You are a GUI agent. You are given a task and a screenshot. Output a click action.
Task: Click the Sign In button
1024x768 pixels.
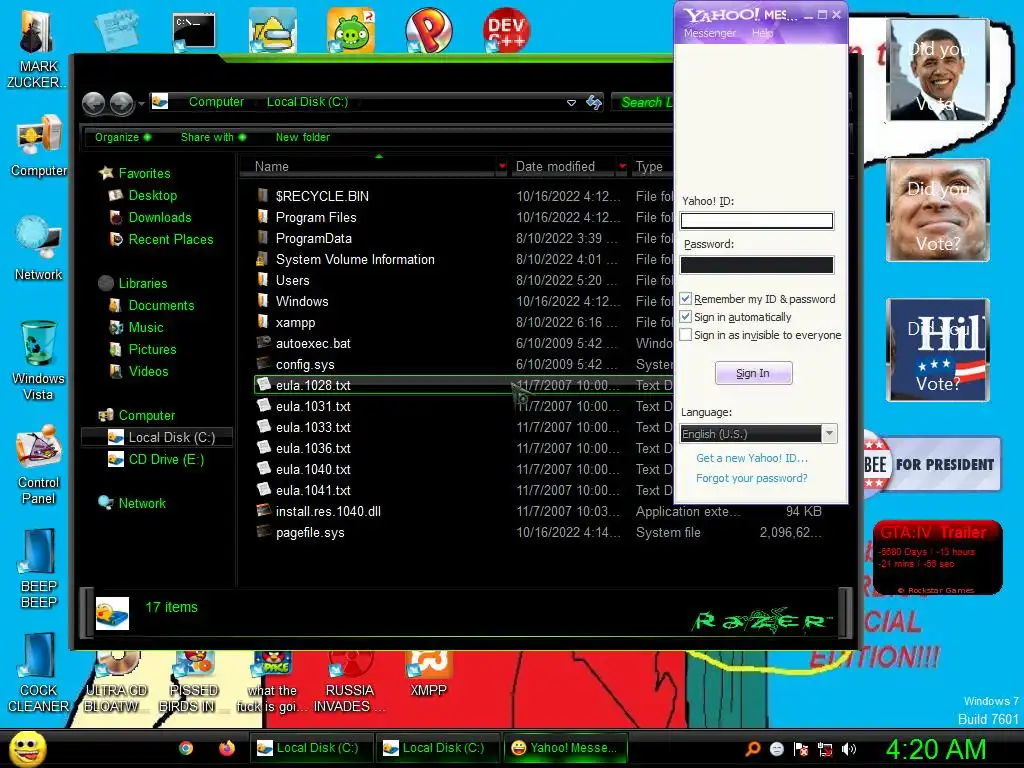point(754,373)
